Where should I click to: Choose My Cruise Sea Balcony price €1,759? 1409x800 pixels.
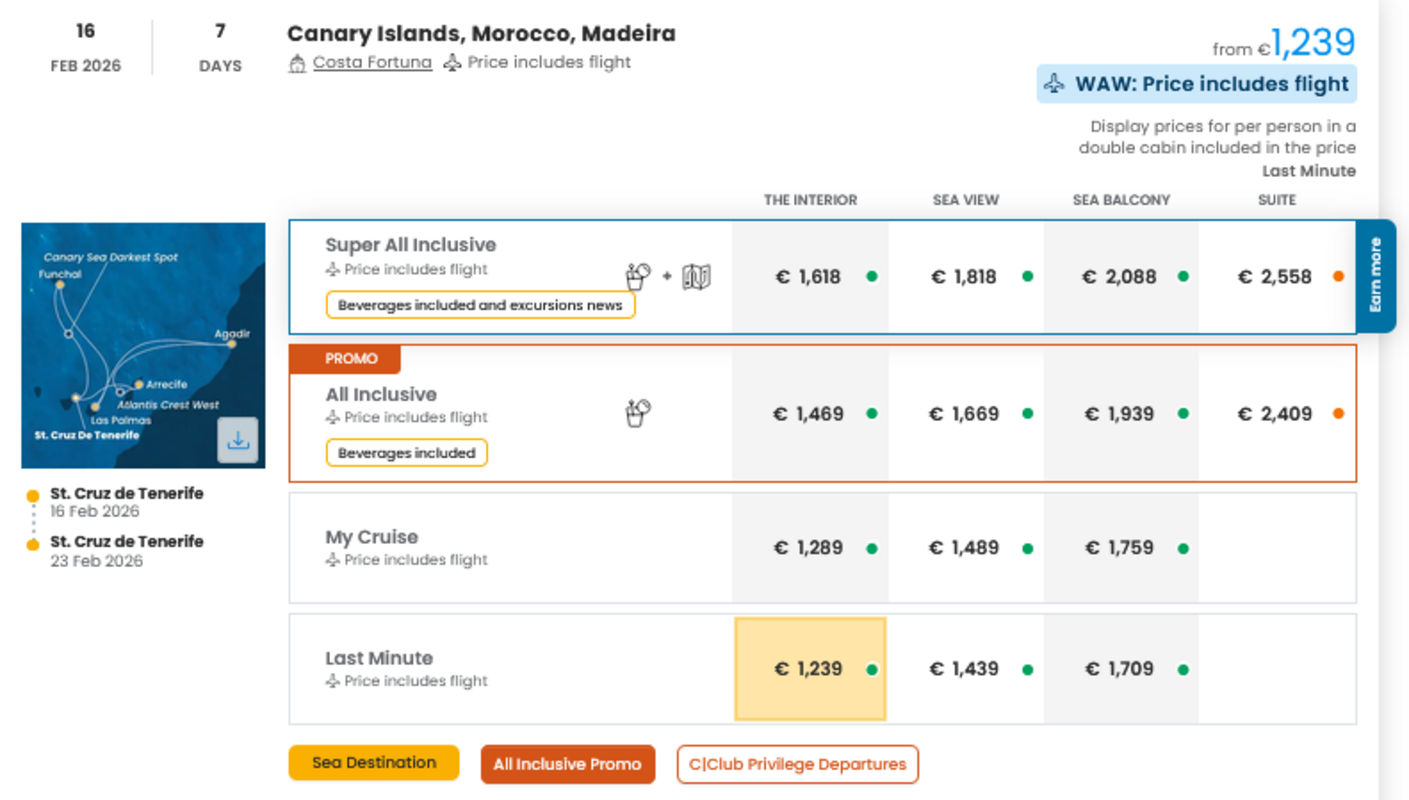1119,548
